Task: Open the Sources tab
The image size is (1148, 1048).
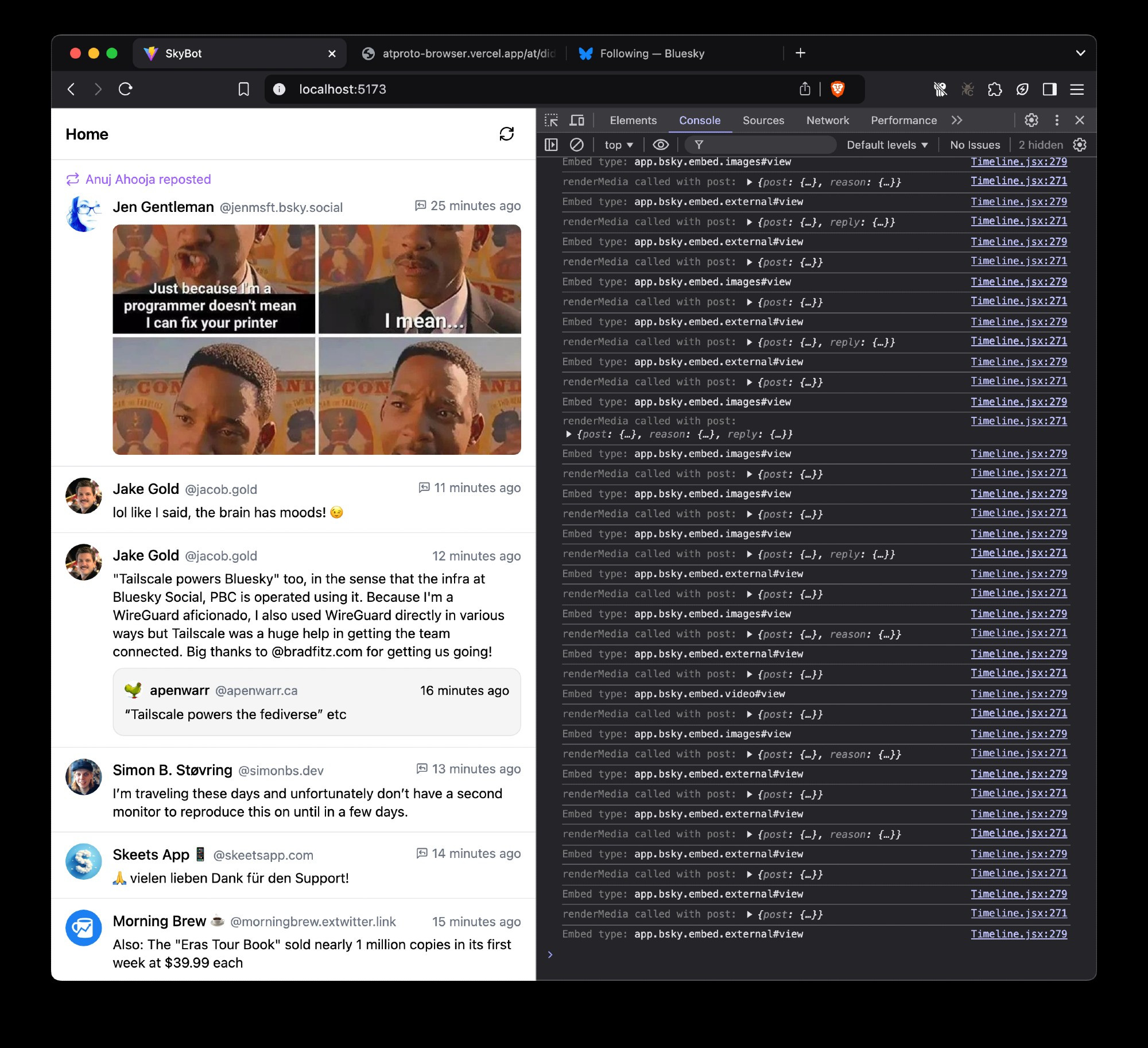Action: (x=763, y=120)
